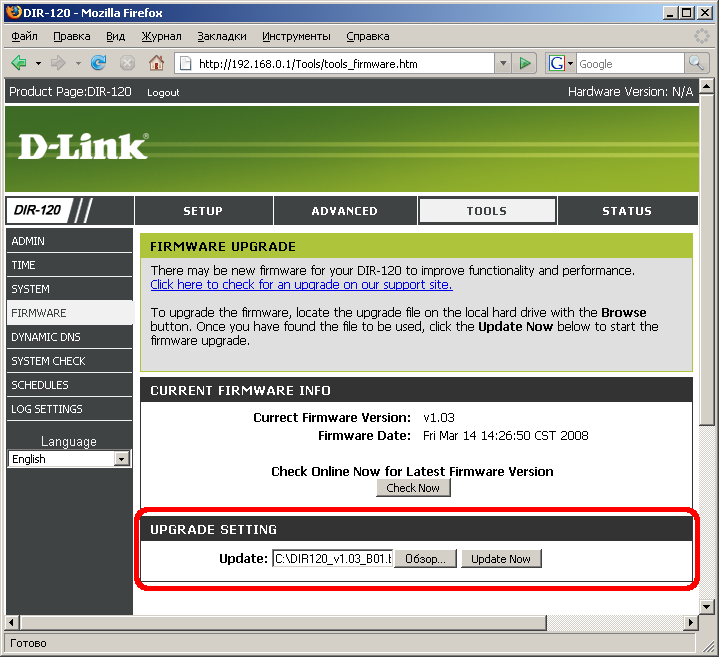Click the DIR-120 model badge
This screenshot has height=657, width=719.
[x=39, y=210]
